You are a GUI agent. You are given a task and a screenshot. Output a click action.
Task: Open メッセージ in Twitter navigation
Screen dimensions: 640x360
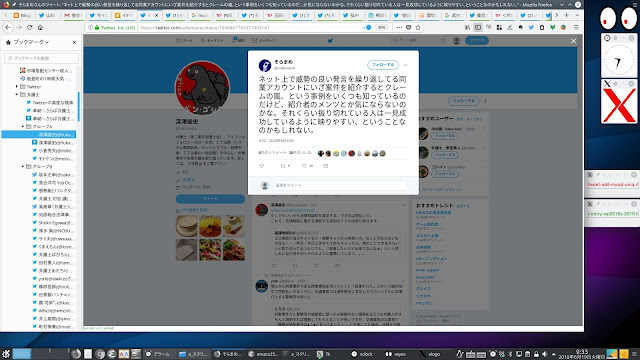tap(264, 40)
